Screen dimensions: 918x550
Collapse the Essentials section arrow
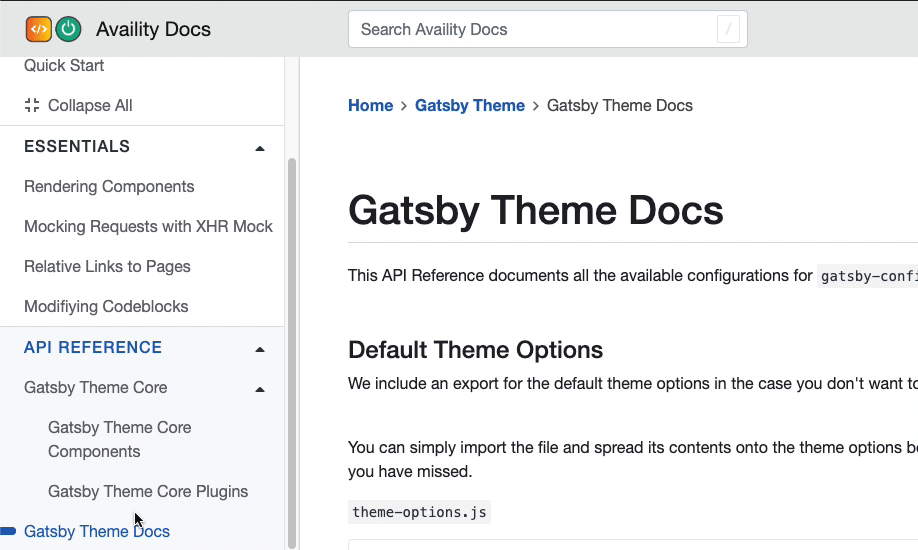pos(260,148)
